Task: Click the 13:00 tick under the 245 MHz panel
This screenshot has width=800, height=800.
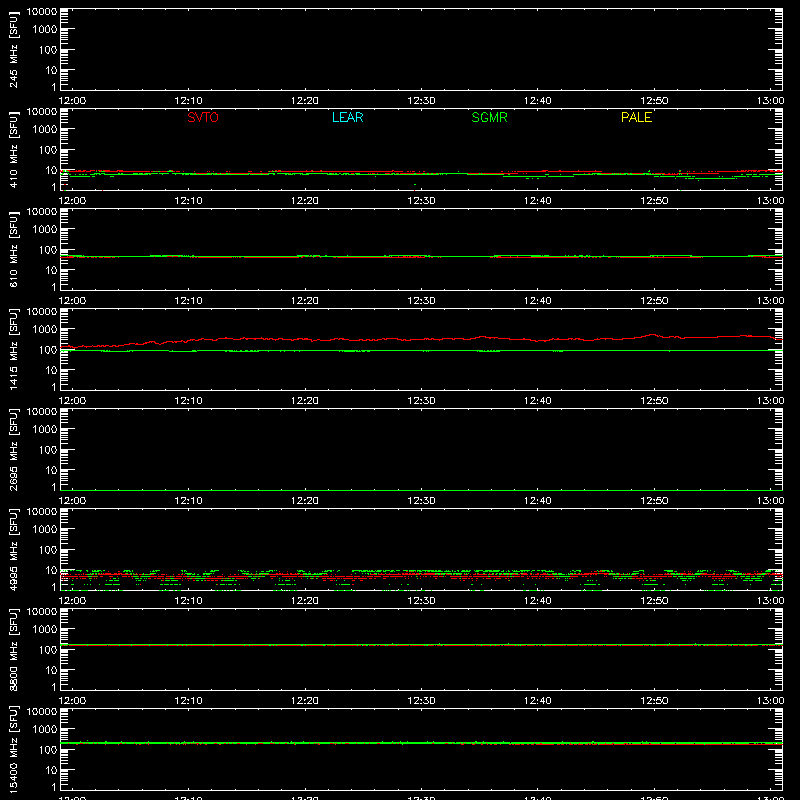Action: pyautogui.click(x=770, y=101)
